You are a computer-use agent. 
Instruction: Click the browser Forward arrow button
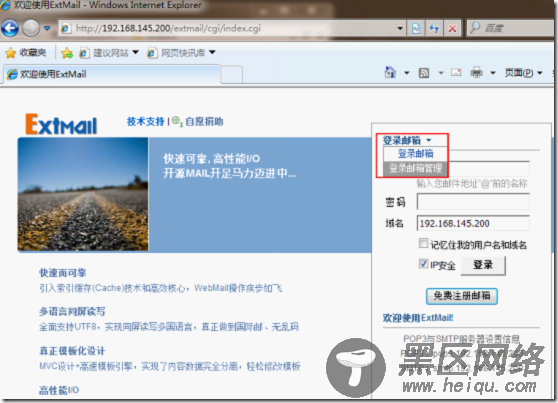click(31, 28)
